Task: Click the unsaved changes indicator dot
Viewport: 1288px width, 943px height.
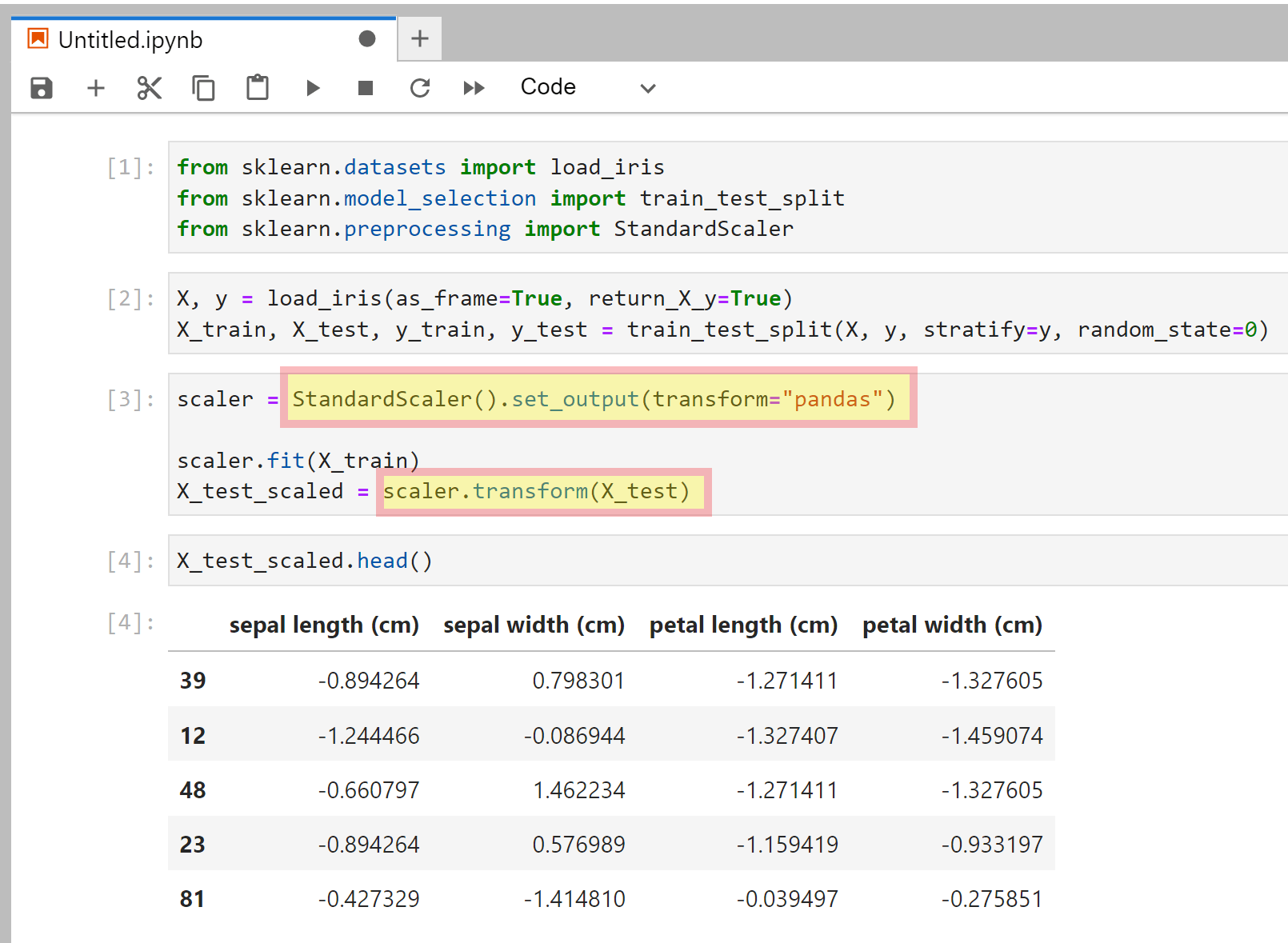Action: (367, 38)
